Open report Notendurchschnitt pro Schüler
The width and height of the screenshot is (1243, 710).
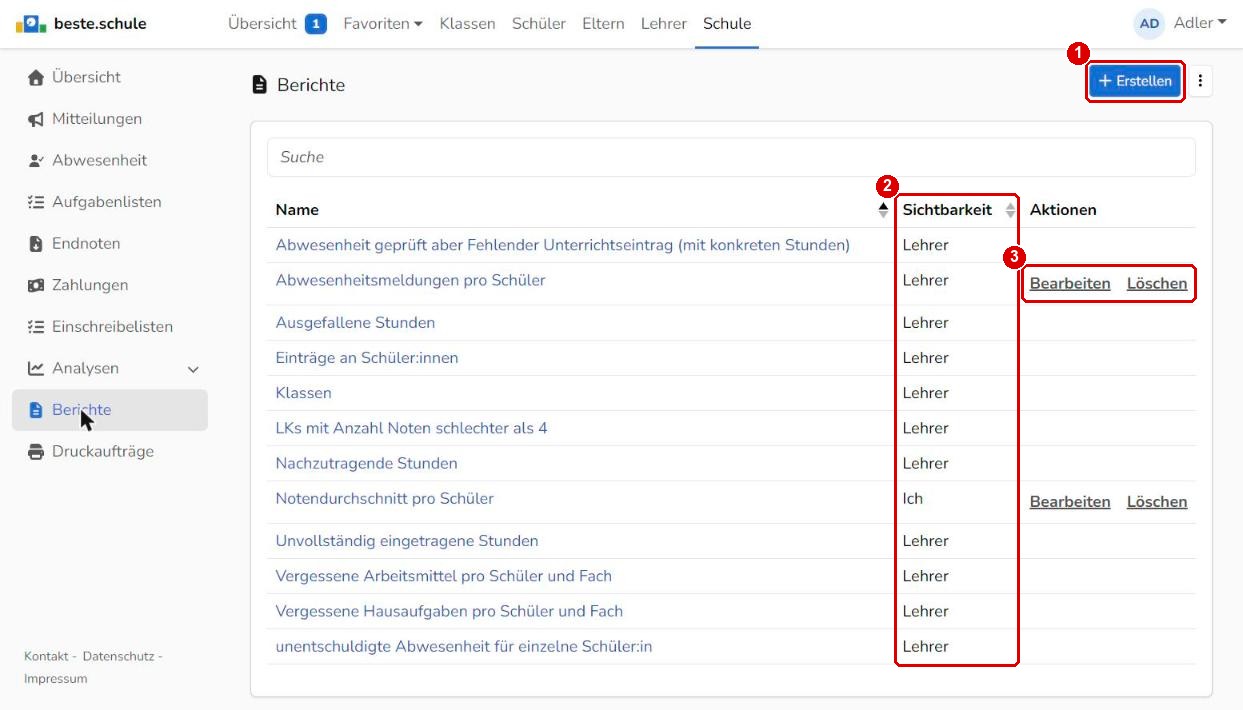tap(384, 498)
